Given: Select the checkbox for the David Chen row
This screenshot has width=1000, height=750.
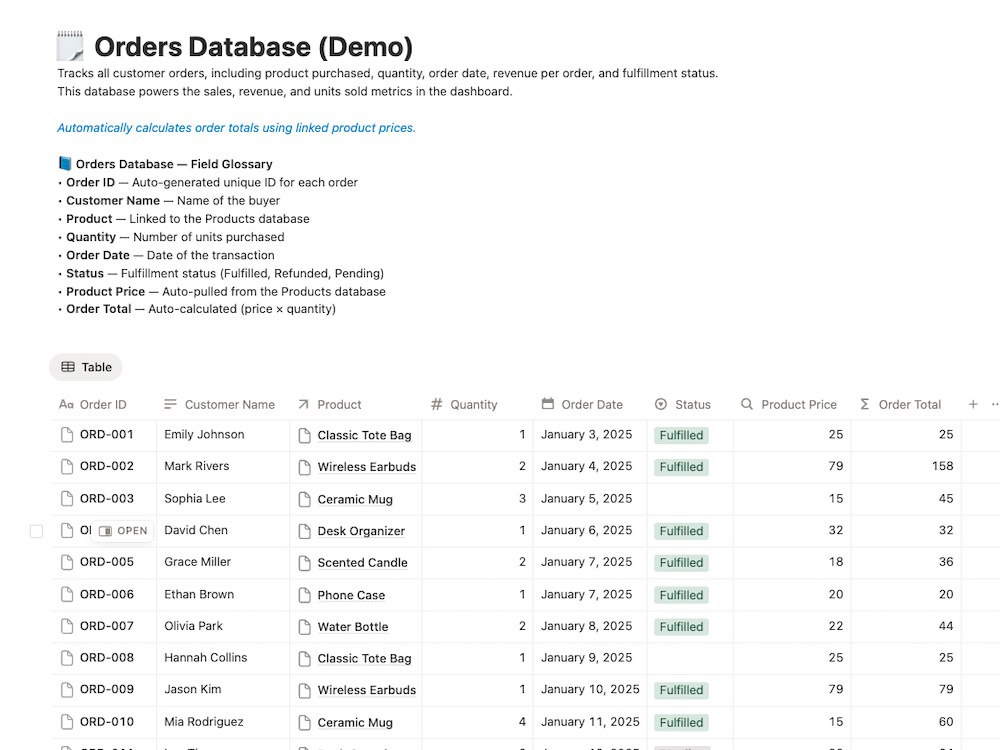Looking at the screenshot, I should pyautogui.click(x=36, y=531).
